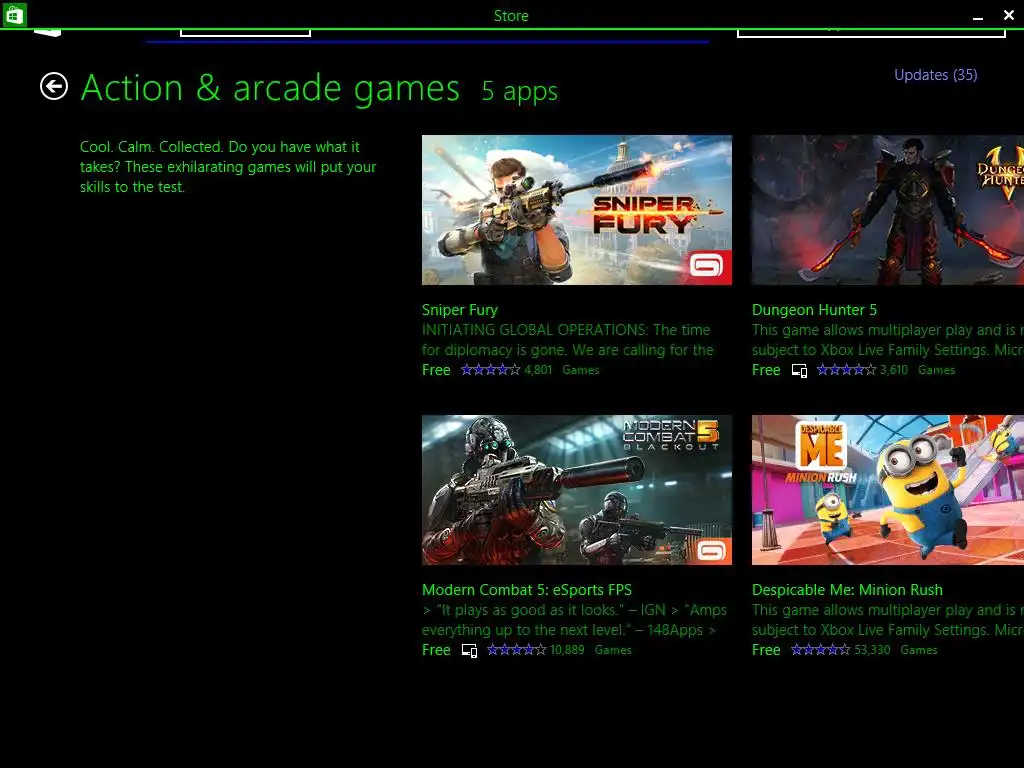This screenshot has width=1024, height=768.
Task: Click Dungeon Hunter 5 device compatibility icon
Action: [799, 371]
